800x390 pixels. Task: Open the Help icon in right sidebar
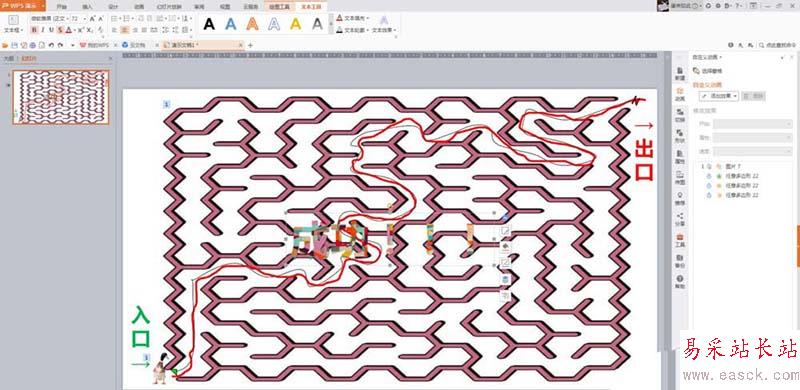(x=680, y=282)
